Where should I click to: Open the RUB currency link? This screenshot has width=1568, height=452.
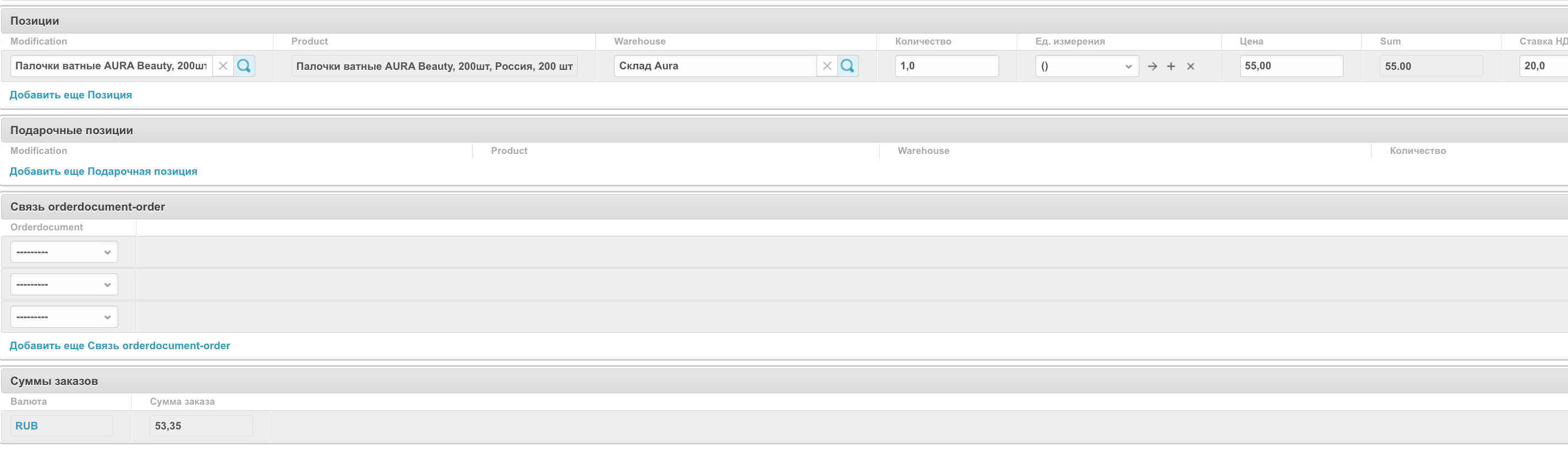click(27, 426)
